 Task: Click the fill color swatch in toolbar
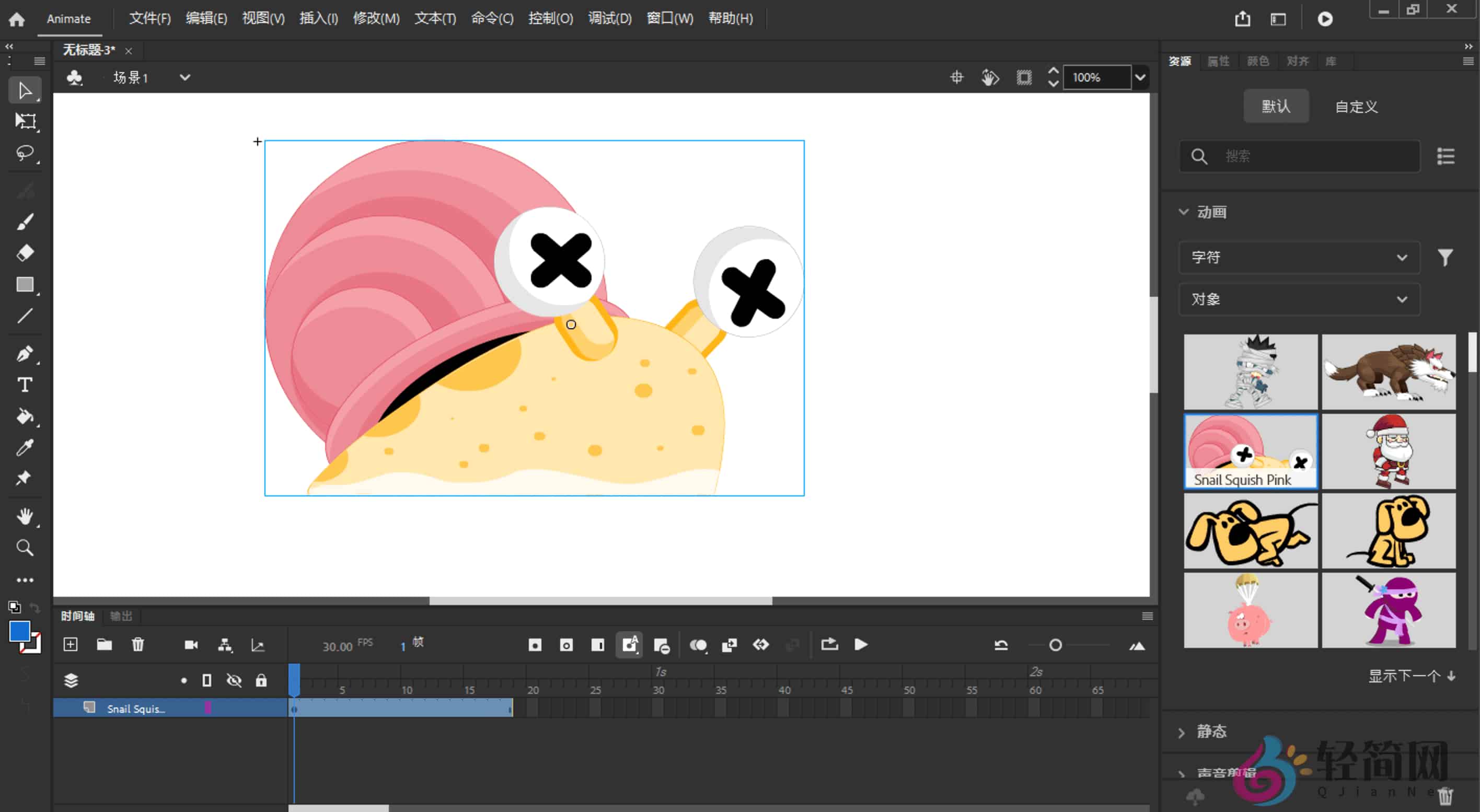[x=19, y=631]
